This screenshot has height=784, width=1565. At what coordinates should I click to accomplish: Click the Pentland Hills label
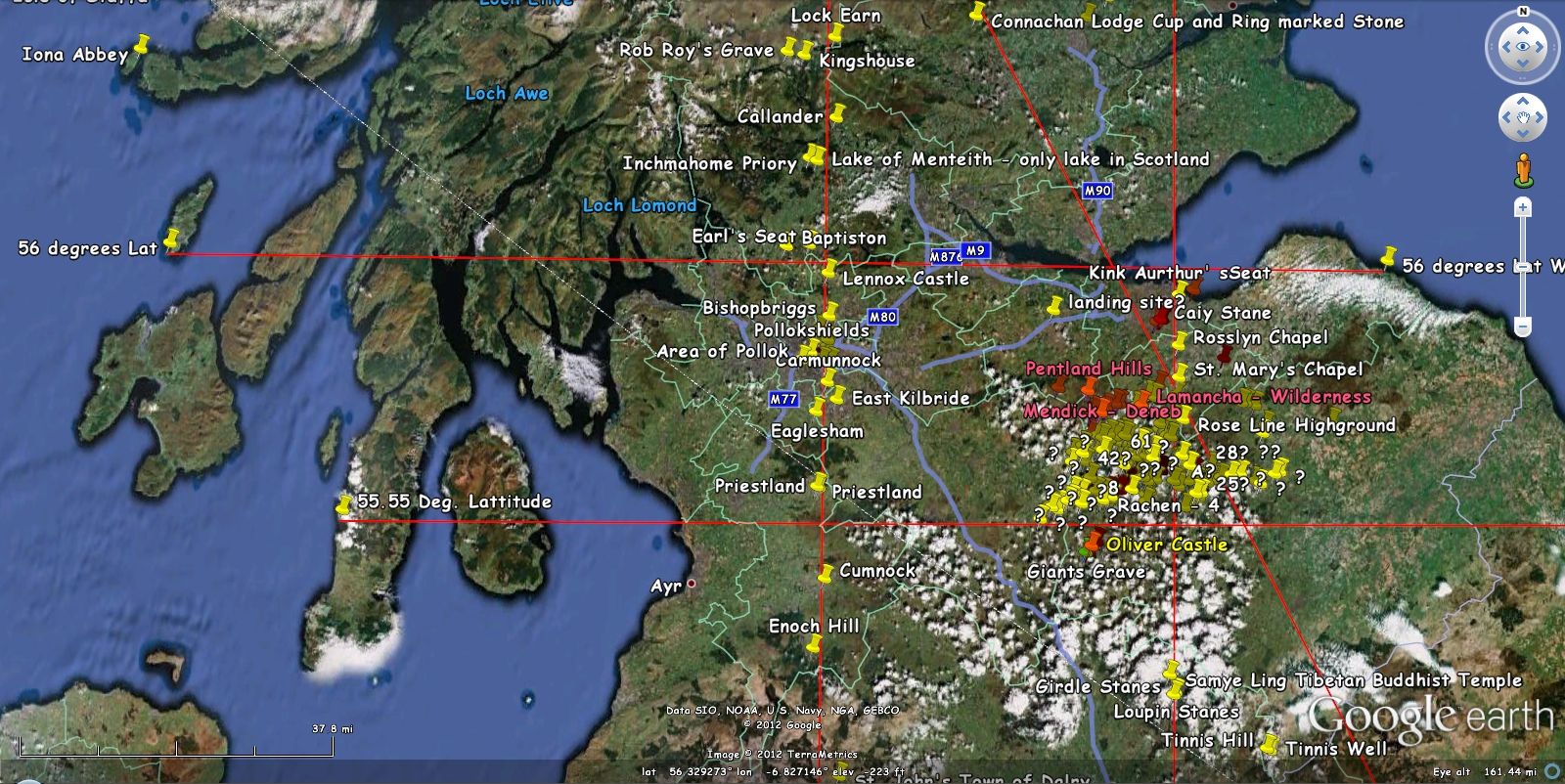1089,369
